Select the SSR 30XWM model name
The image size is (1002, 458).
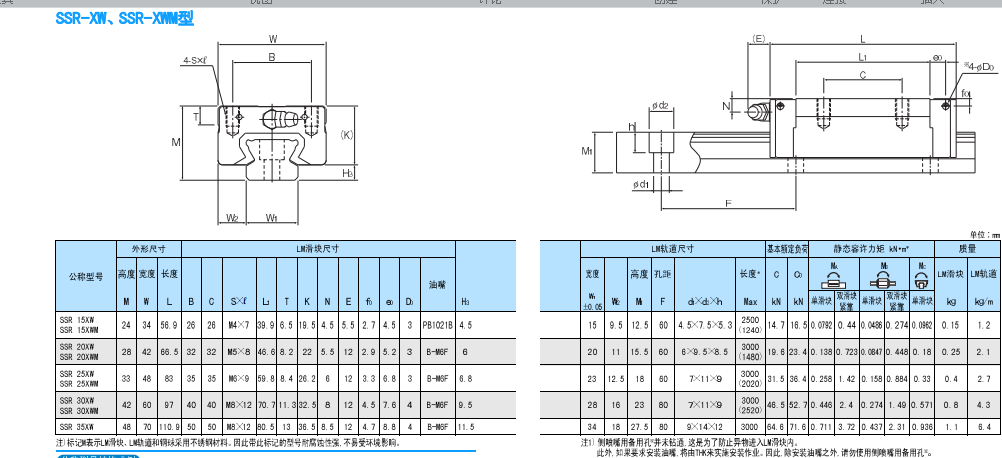(x=79, y=409)
